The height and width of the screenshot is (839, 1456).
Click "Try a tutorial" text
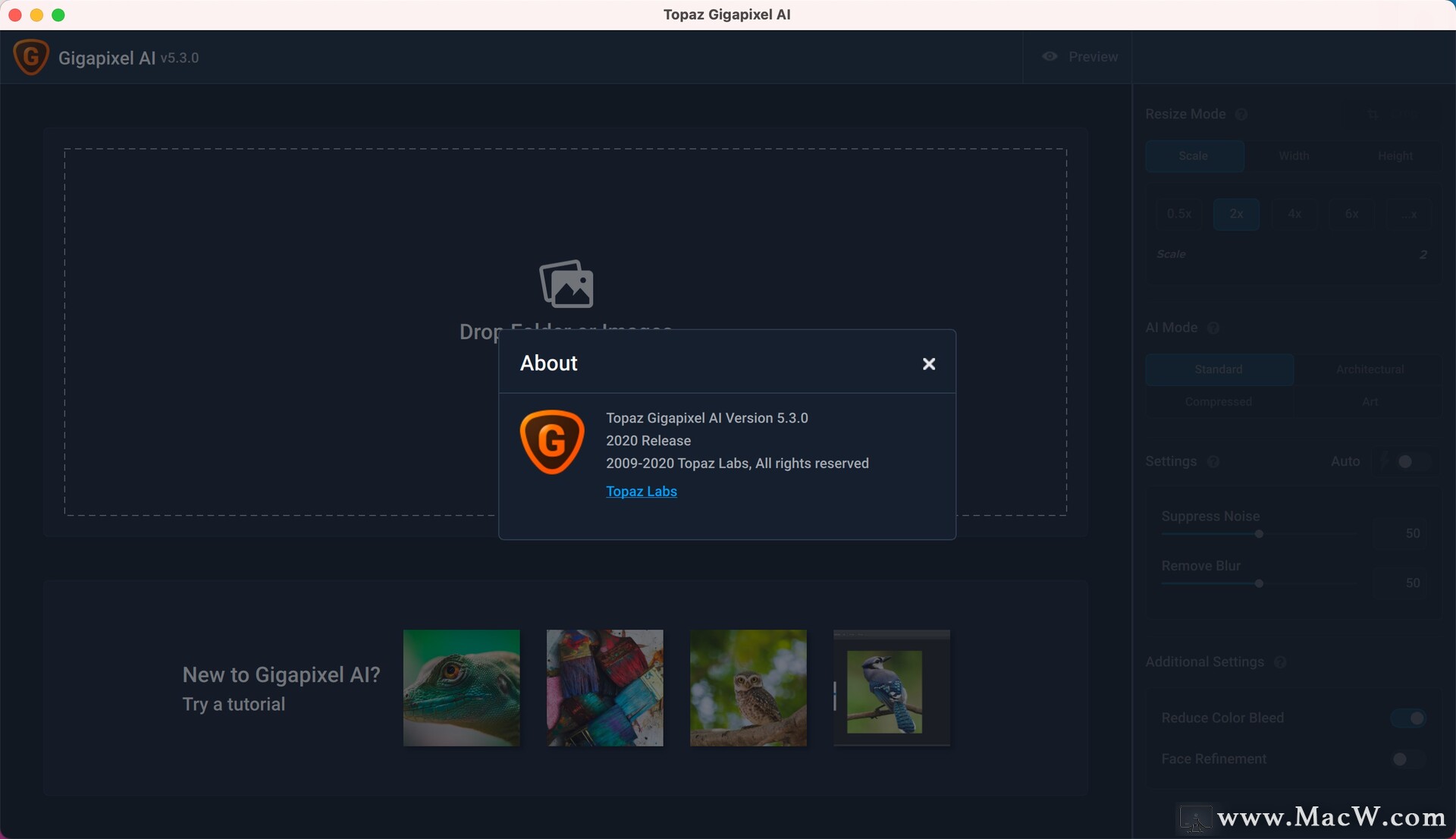coord(234,705)
